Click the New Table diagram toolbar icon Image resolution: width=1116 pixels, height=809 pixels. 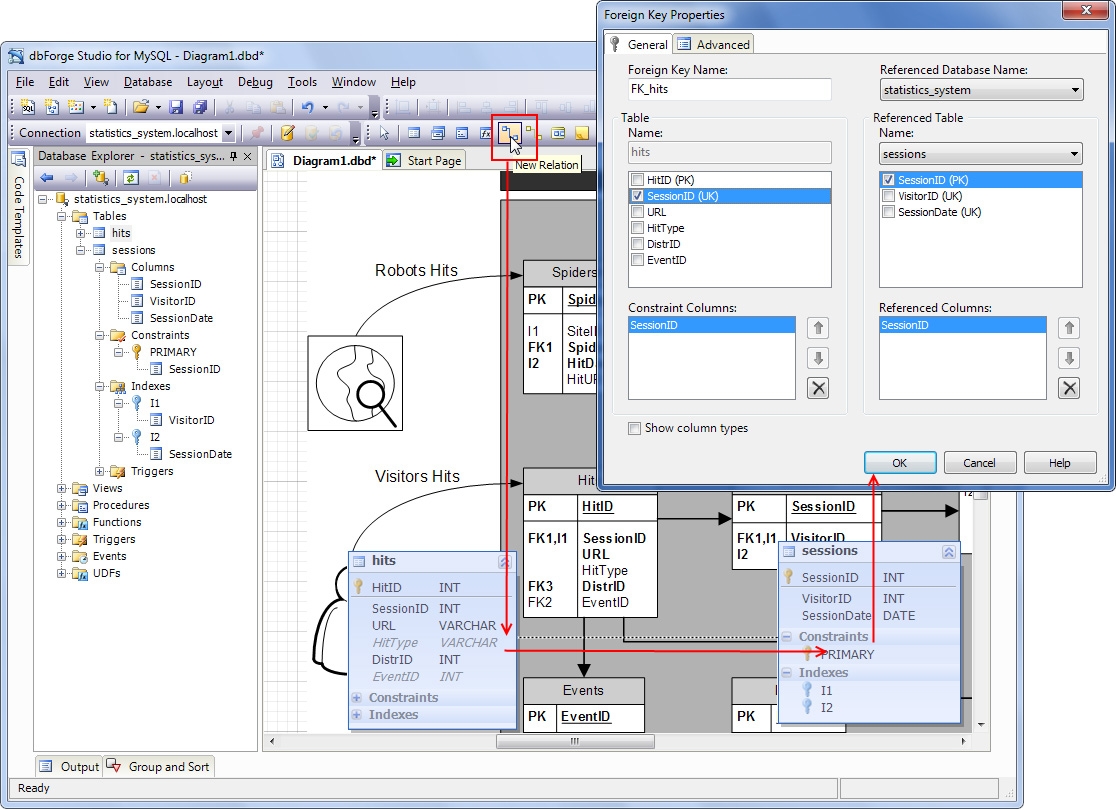point(414,133)
